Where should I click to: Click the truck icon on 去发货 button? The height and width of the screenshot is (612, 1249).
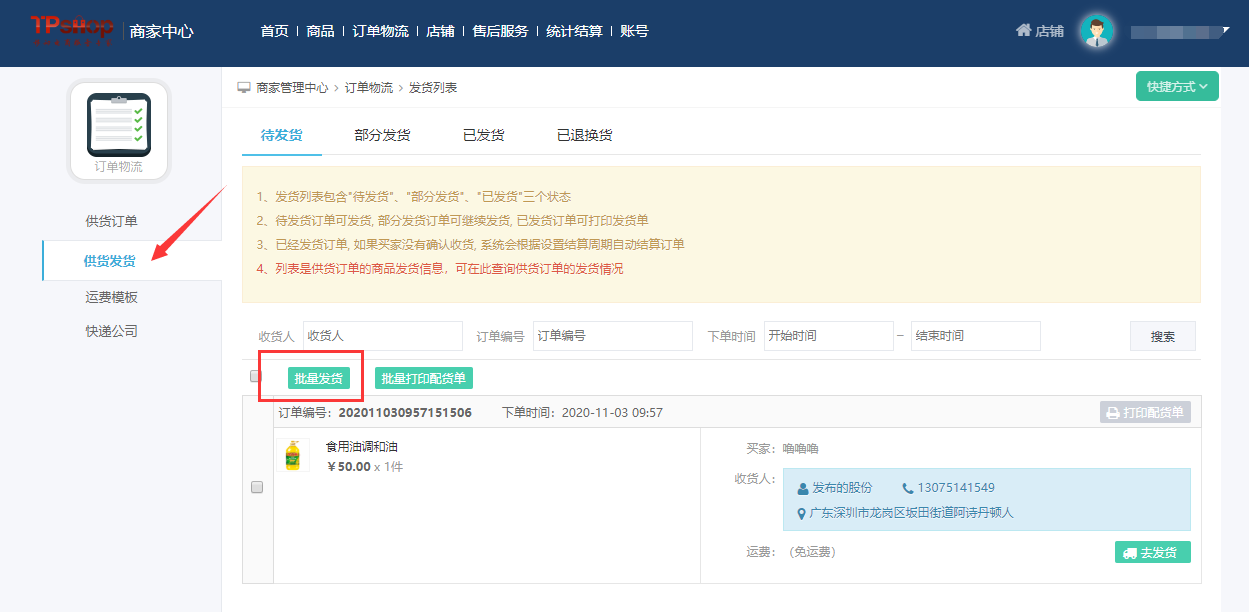(x=1130, y=553)
